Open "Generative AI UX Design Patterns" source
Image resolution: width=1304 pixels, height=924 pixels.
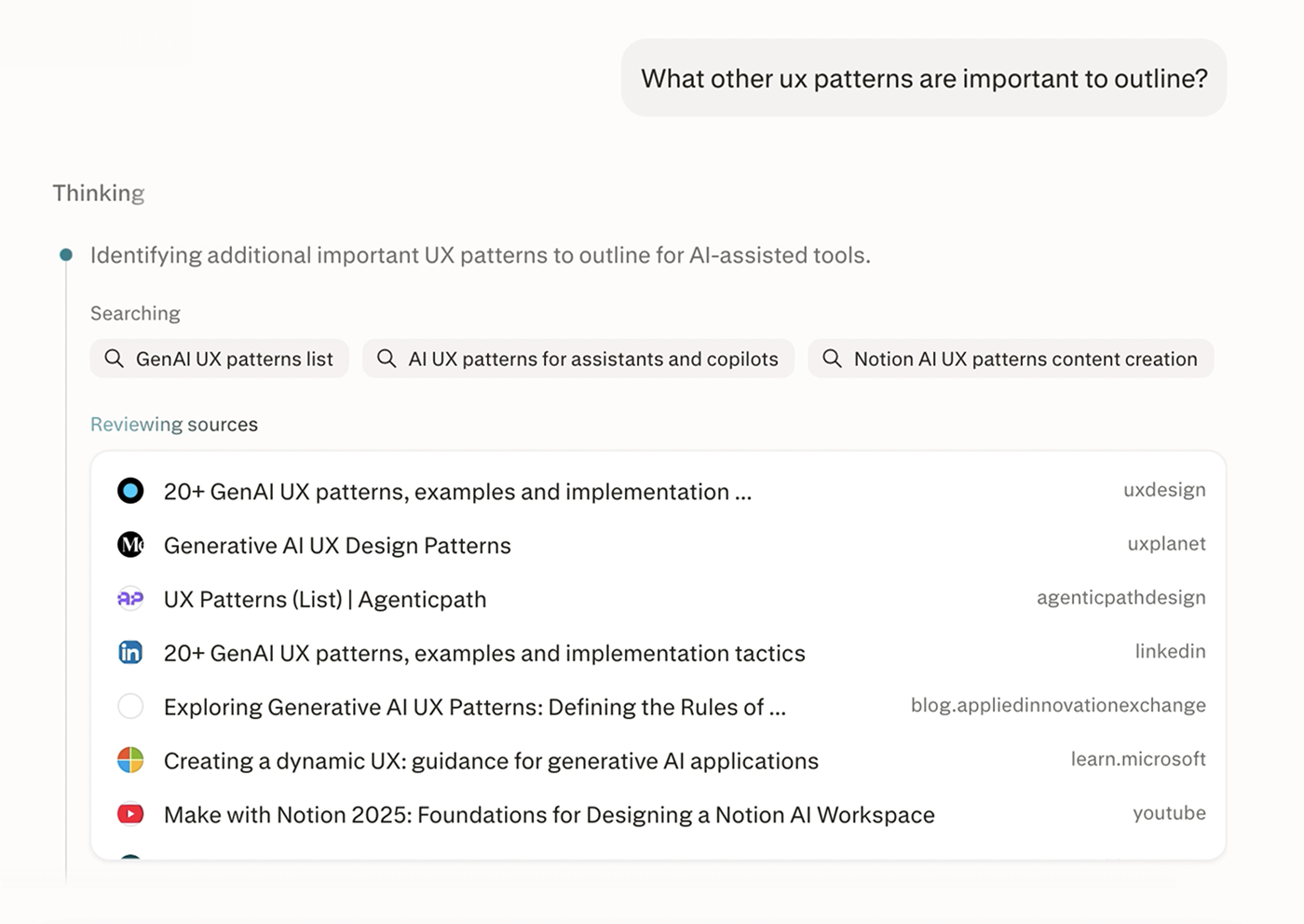[x=337, y=546]
